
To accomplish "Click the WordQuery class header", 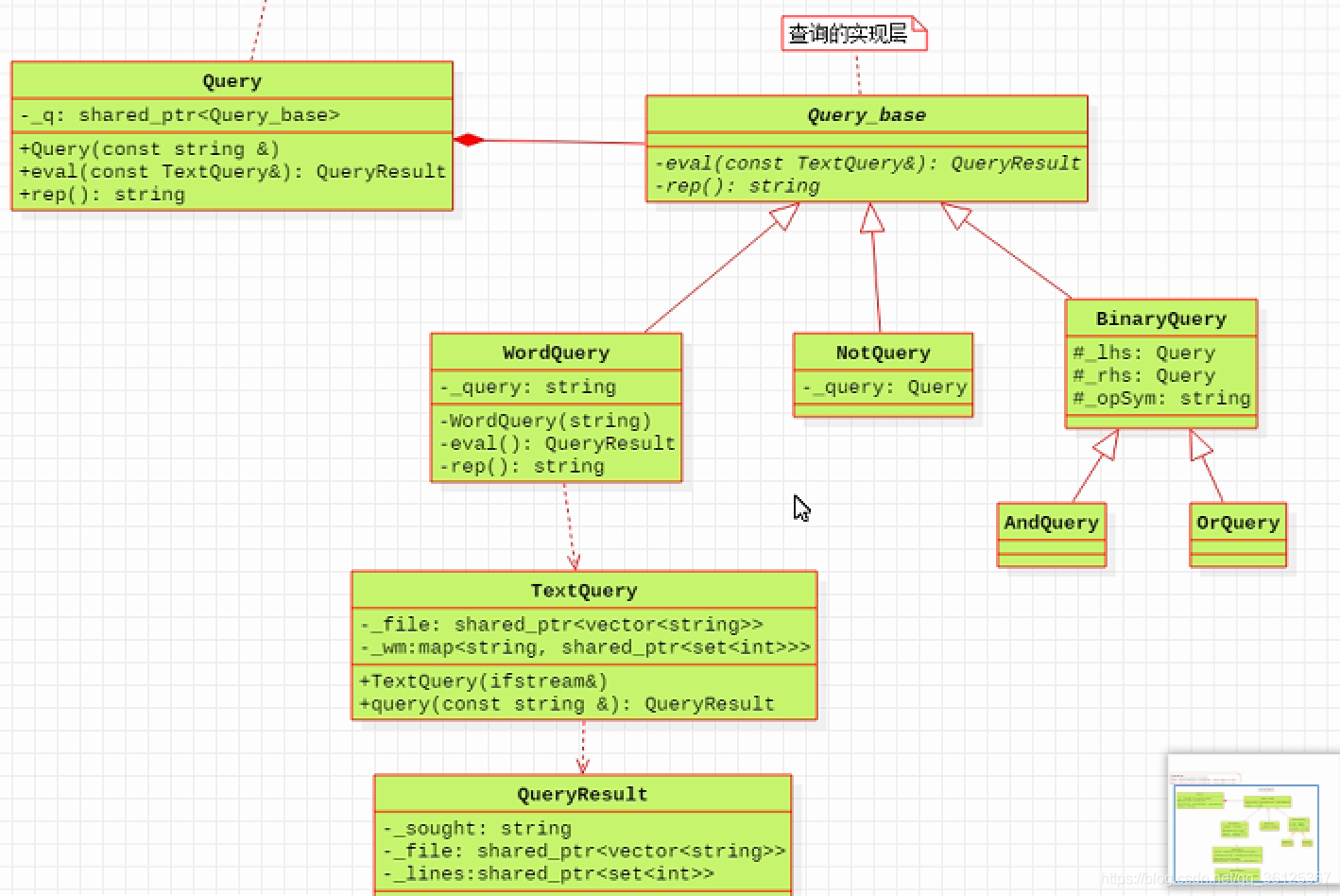I will coord(556,352).
